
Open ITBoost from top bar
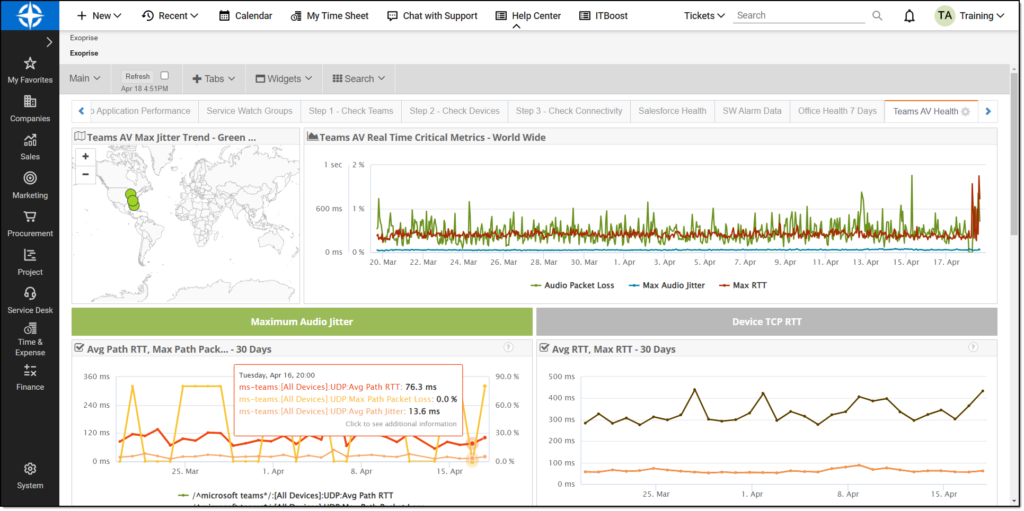603,16
